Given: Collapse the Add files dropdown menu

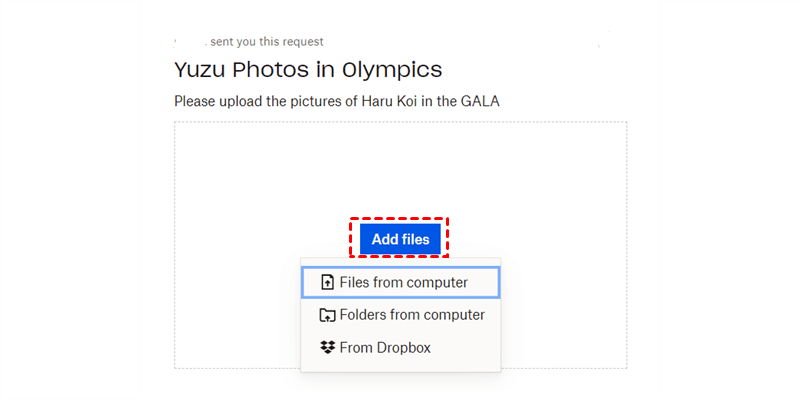Looking at the screenshot, I should (x=400, y=239).
